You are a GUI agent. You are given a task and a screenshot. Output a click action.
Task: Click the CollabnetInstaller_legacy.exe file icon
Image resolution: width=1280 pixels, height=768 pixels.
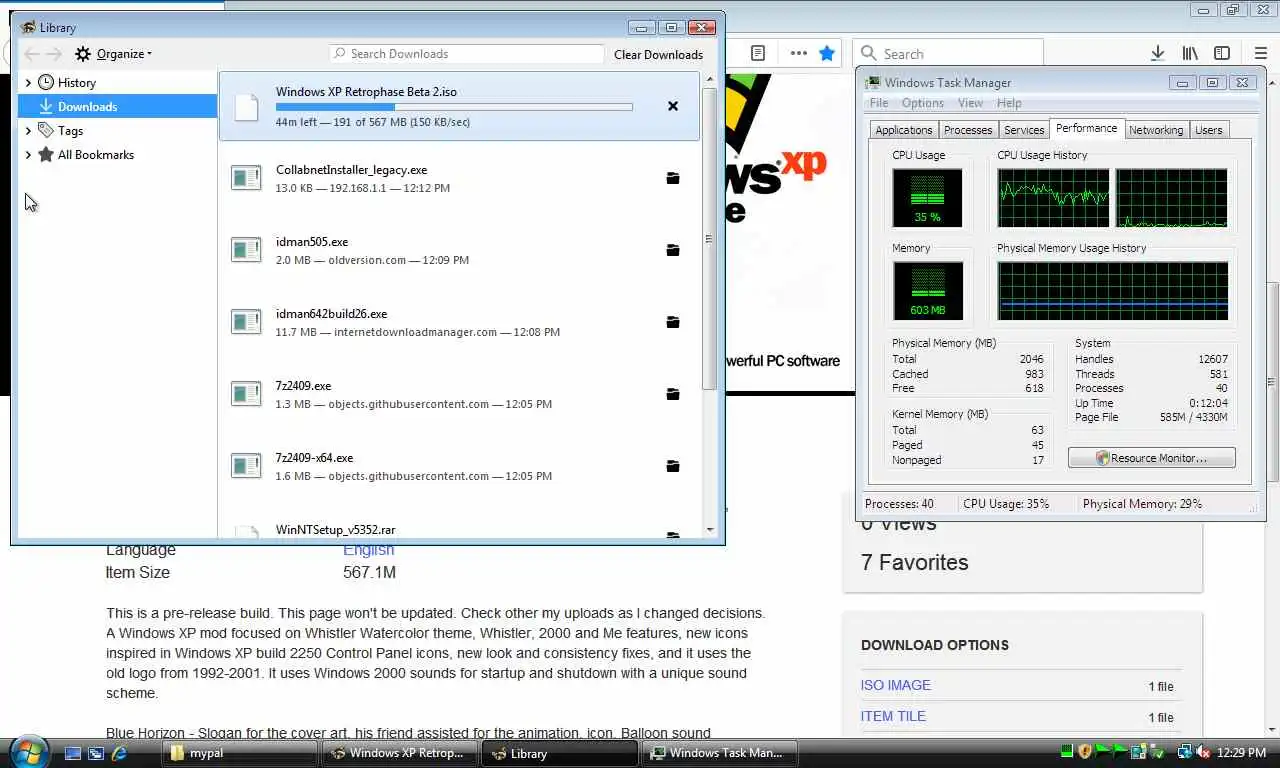(x=246, y=178)
